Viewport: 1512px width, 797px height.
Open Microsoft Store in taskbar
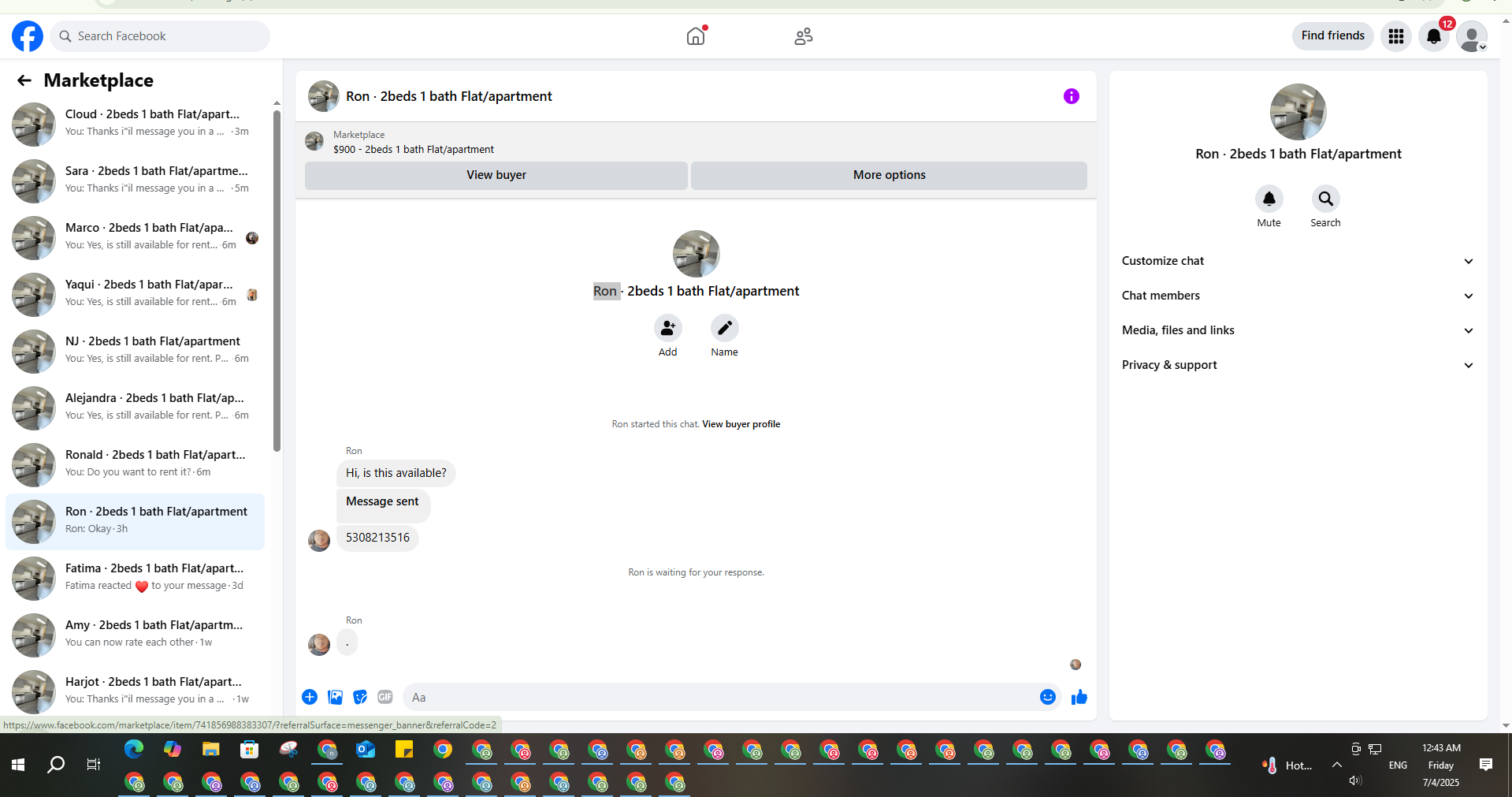pos(250,749)
